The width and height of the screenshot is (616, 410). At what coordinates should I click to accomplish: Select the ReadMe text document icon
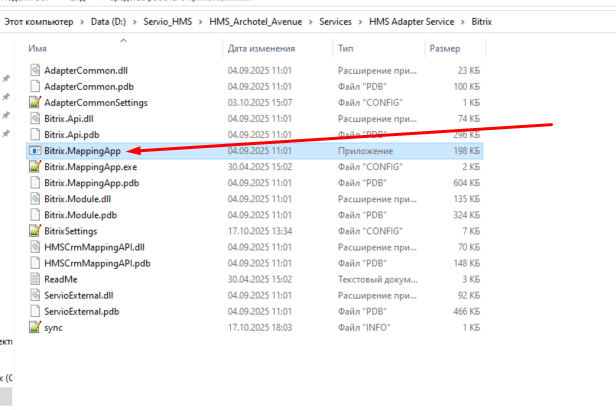point(35,279)
